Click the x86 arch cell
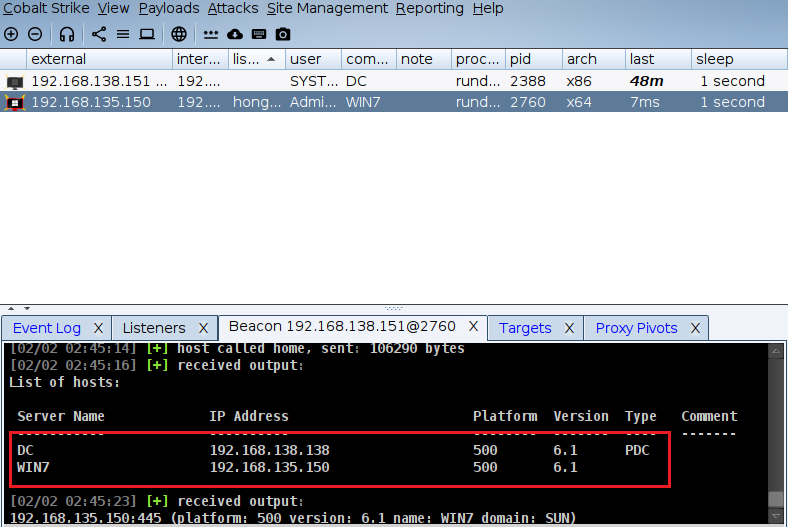788x527 pixels. [579, 81]
